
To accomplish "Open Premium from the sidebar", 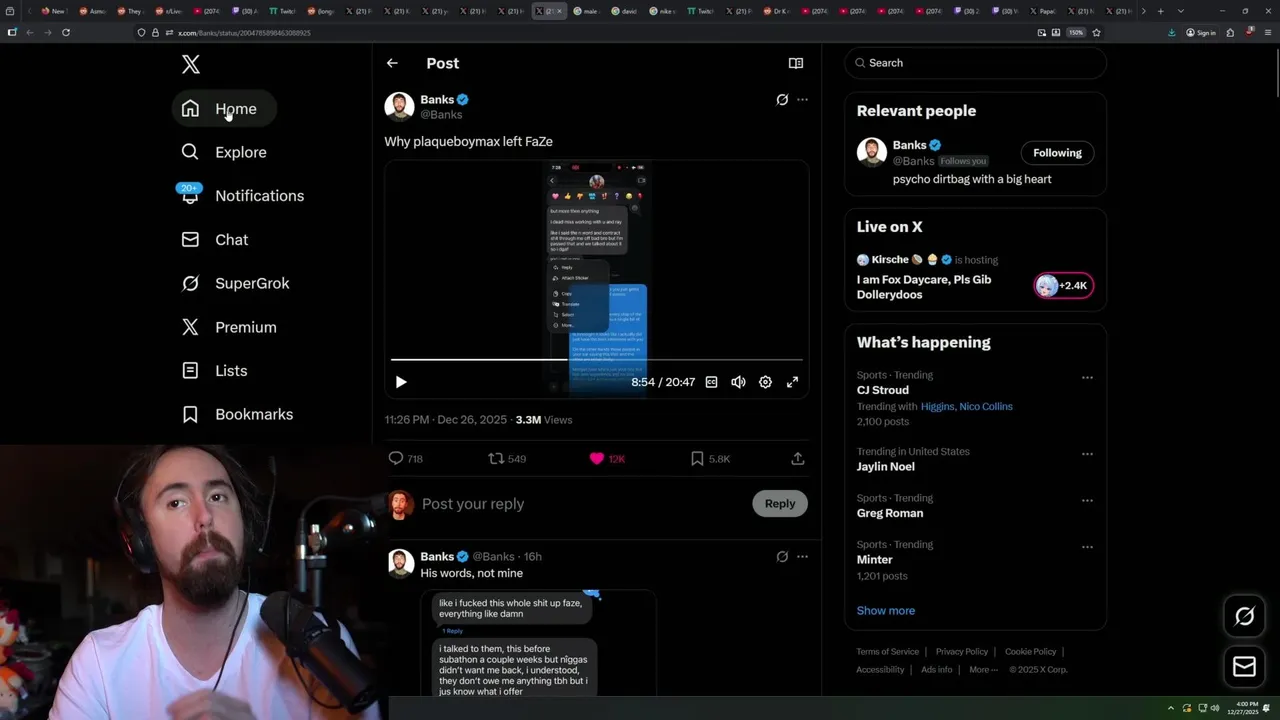I will [229, 327].
